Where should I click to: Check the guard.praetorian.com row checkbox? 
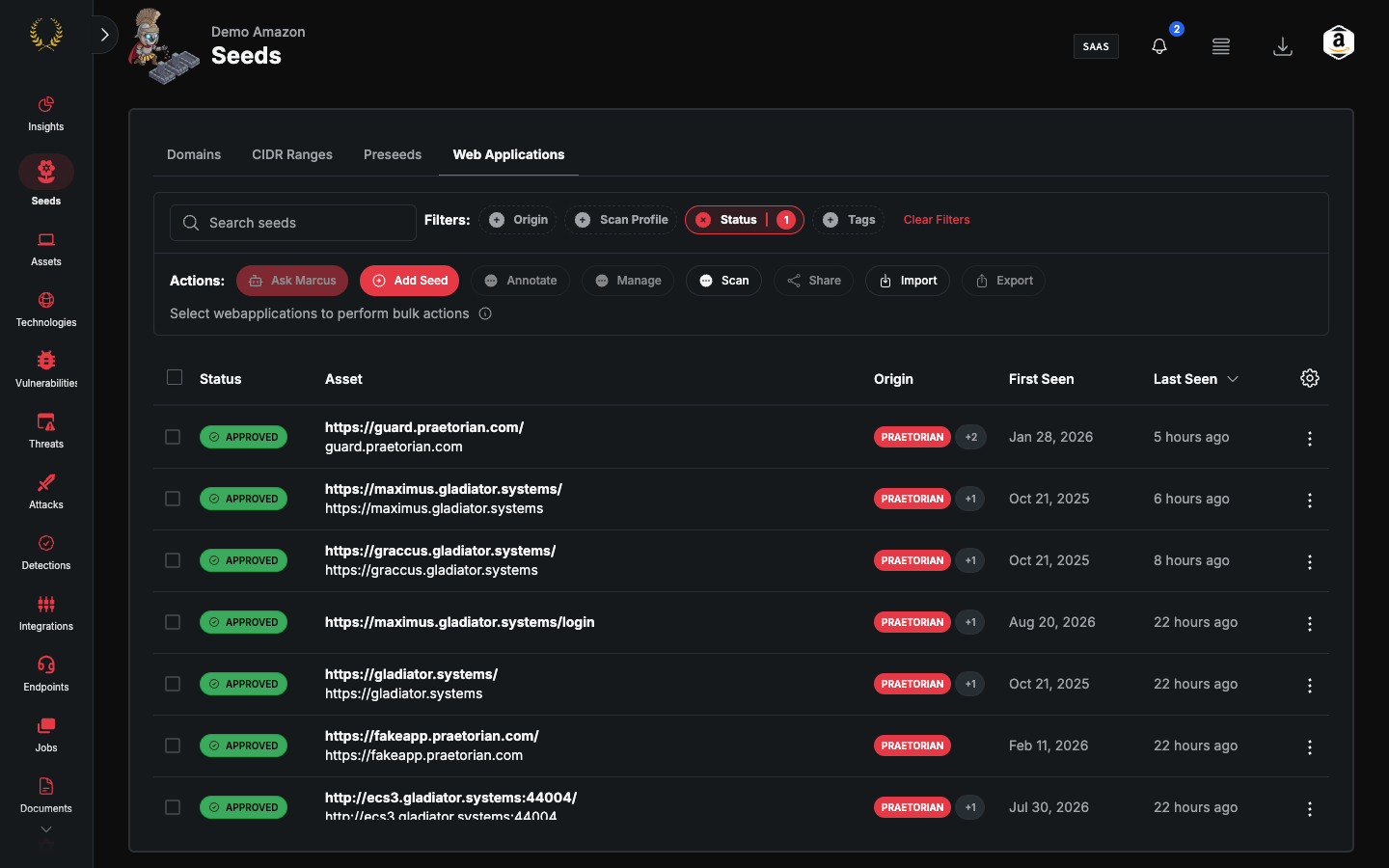(173, 437)
